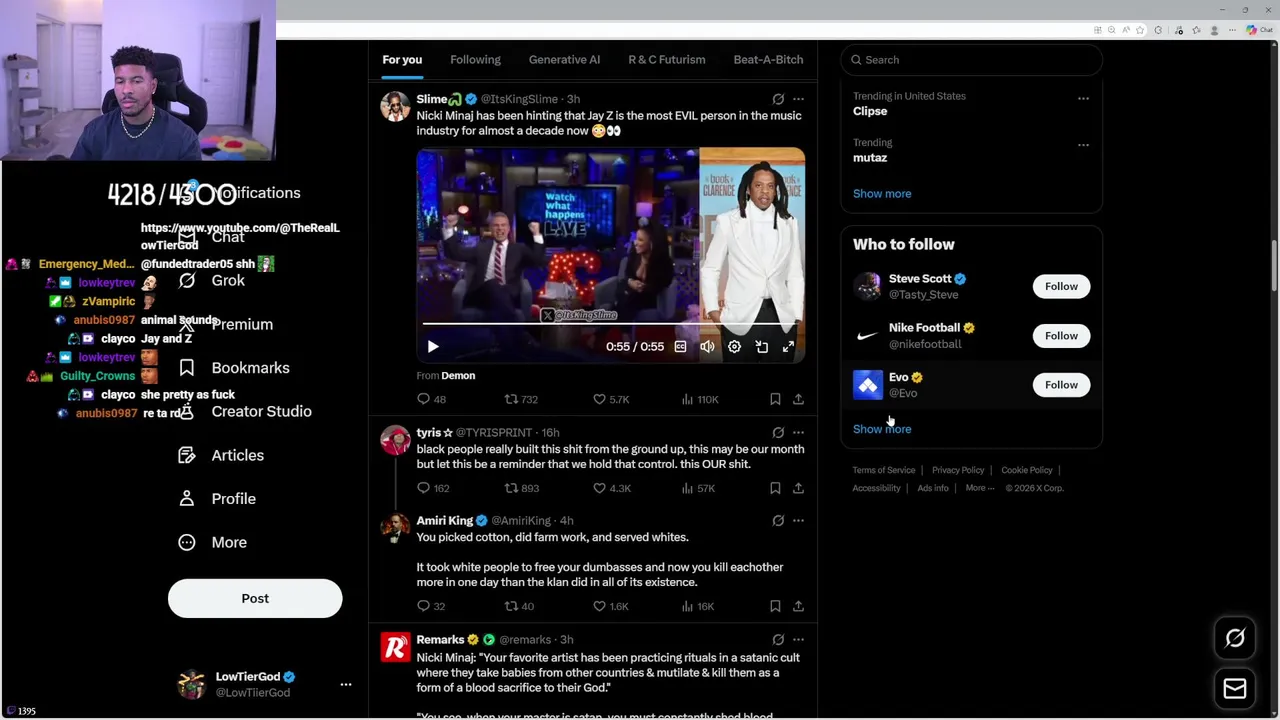Open video settings gear icon
The height and width of the screenshot is (720, 1280).
click(734, 346)
